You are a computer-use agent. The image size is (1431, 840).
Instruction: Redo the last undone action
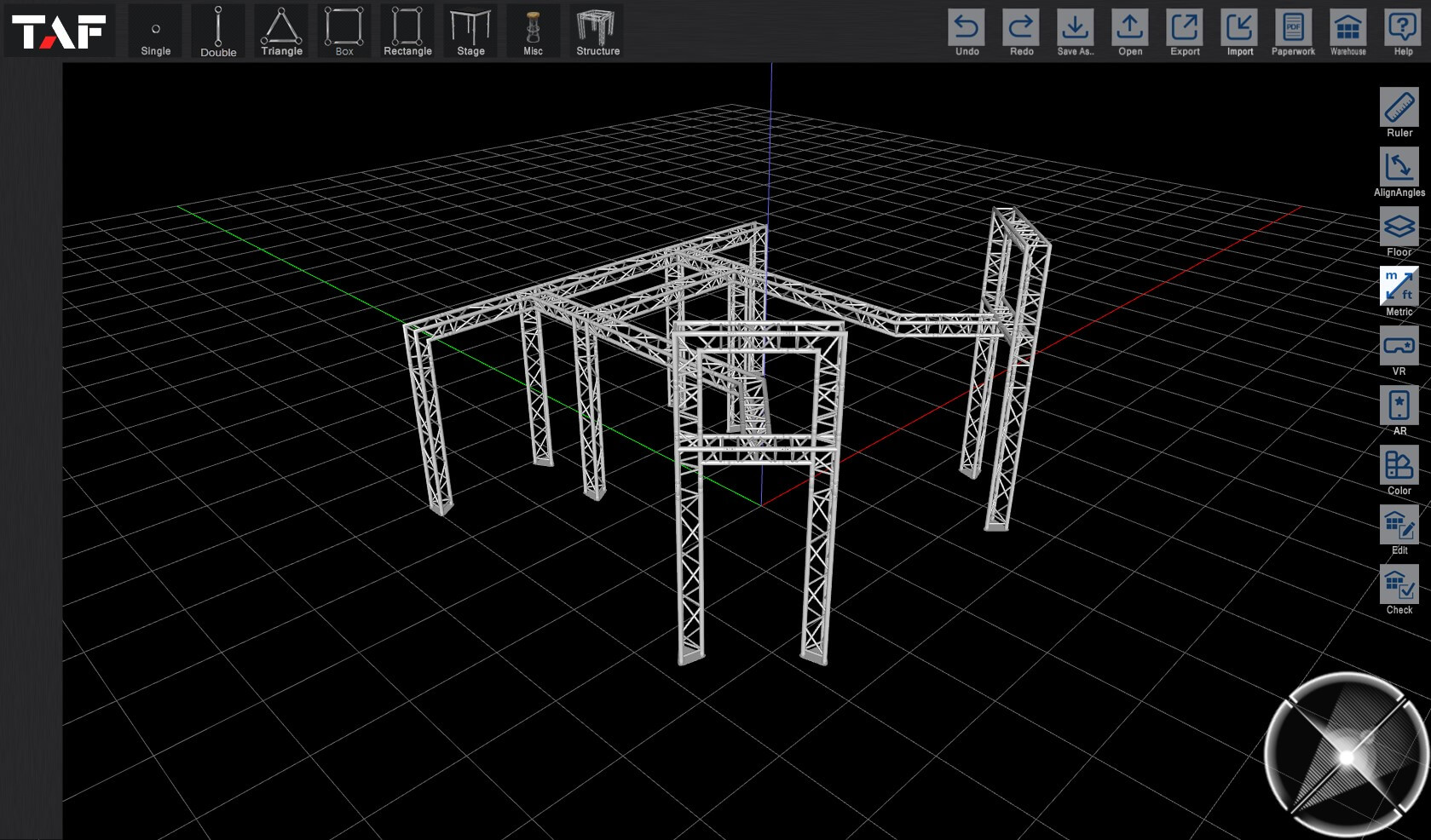[1021, 33]
